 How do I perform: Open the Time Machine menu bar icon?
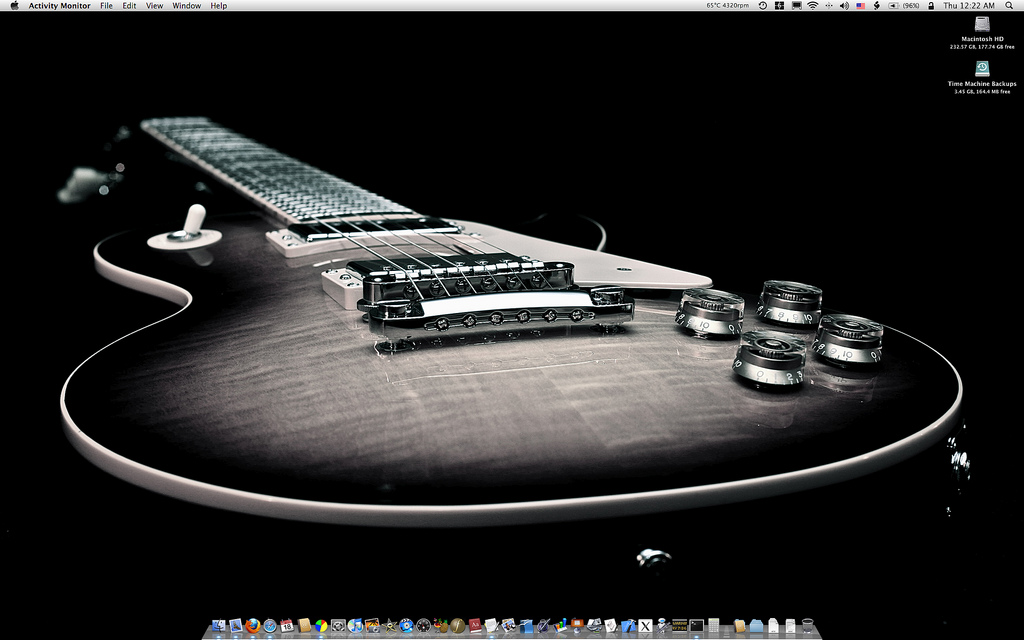coord(763,5)
